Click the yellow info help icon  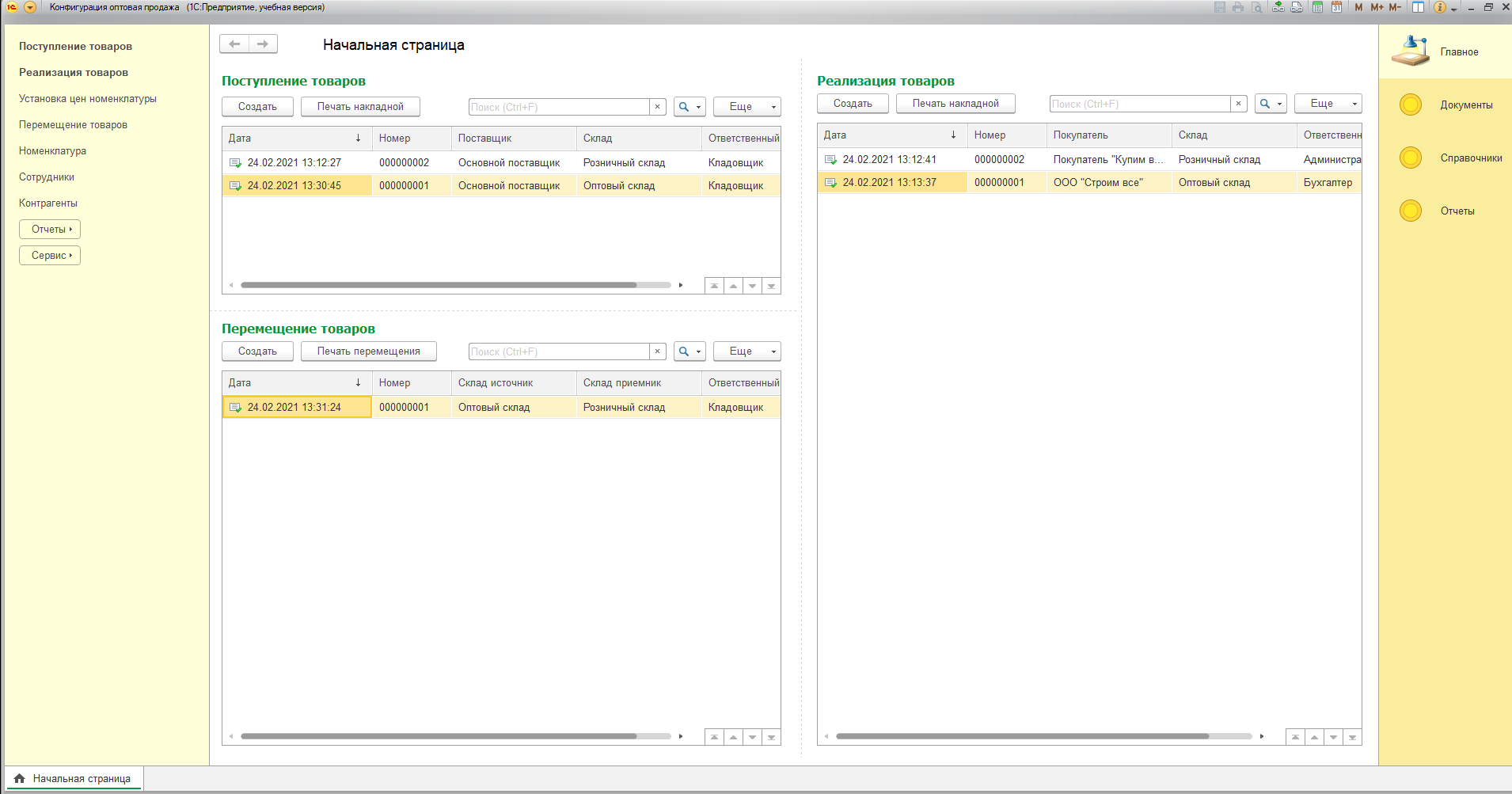1440,7
